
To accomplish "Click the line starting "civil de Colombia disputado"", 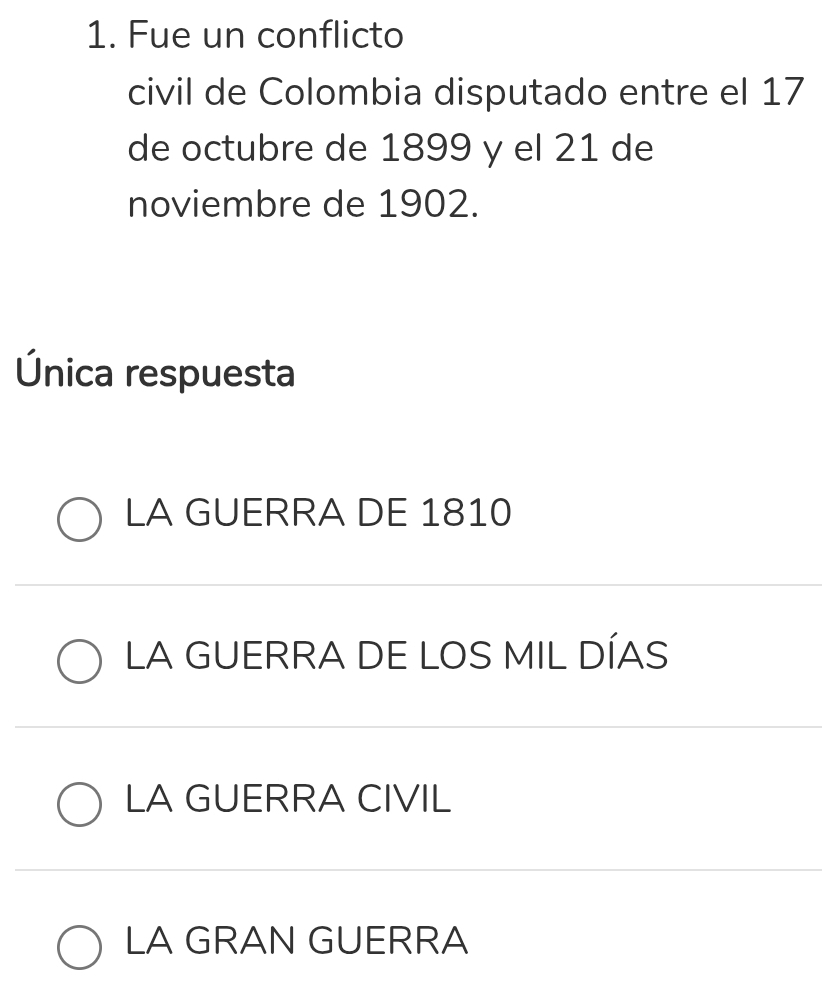I will [x=466, y=93].
